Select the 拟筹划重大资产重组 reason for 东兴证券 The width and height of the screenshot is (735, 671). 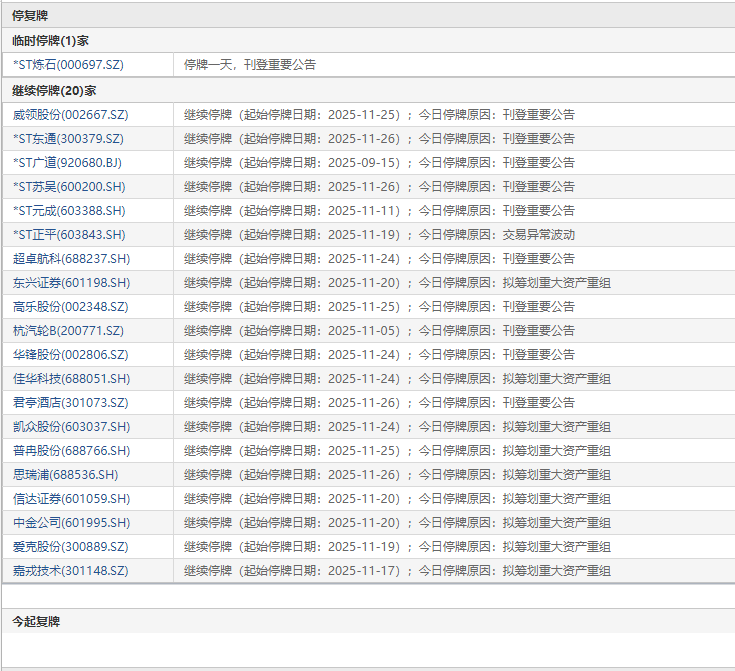556,283
